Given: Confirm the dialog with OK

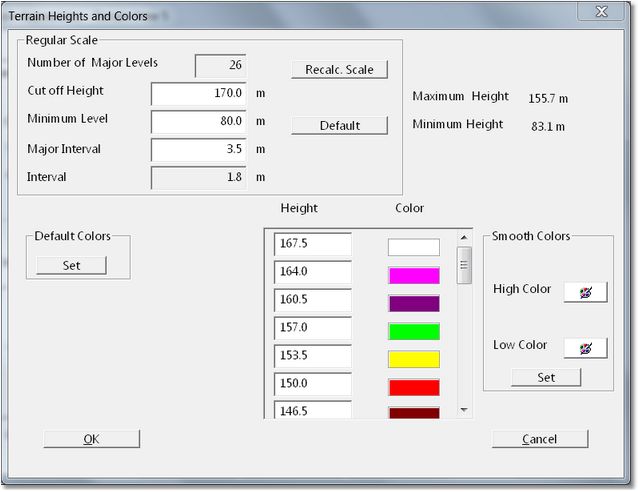Looking at the screenshot, I should point(92,439).
